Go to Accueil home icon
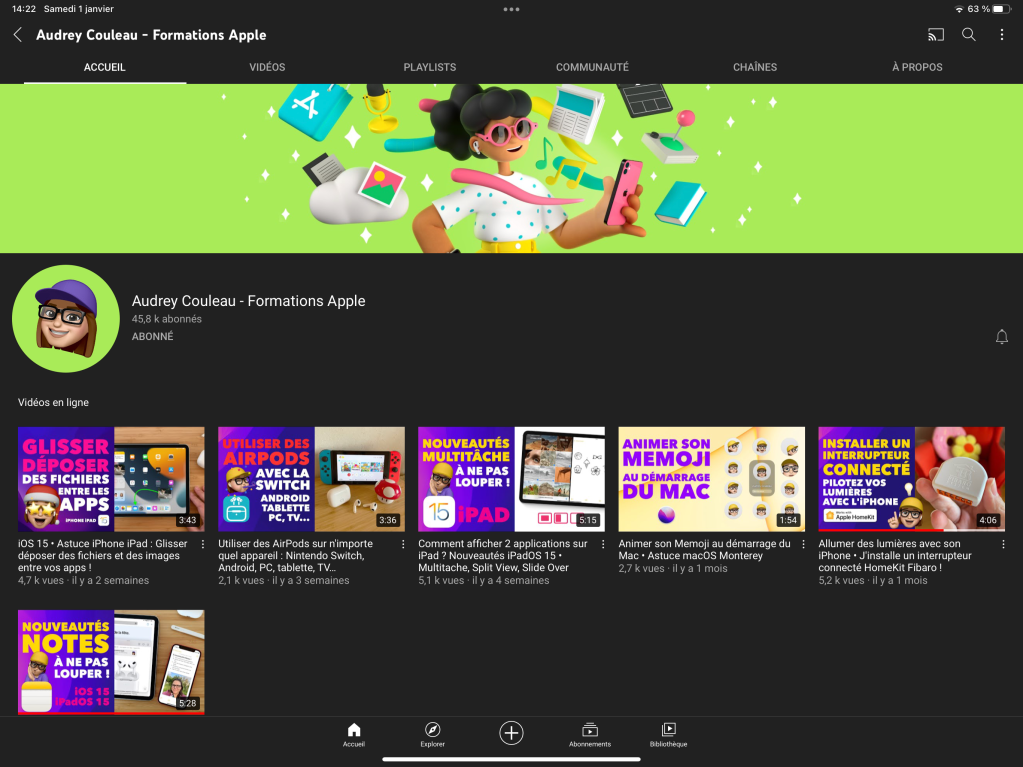 353,734
